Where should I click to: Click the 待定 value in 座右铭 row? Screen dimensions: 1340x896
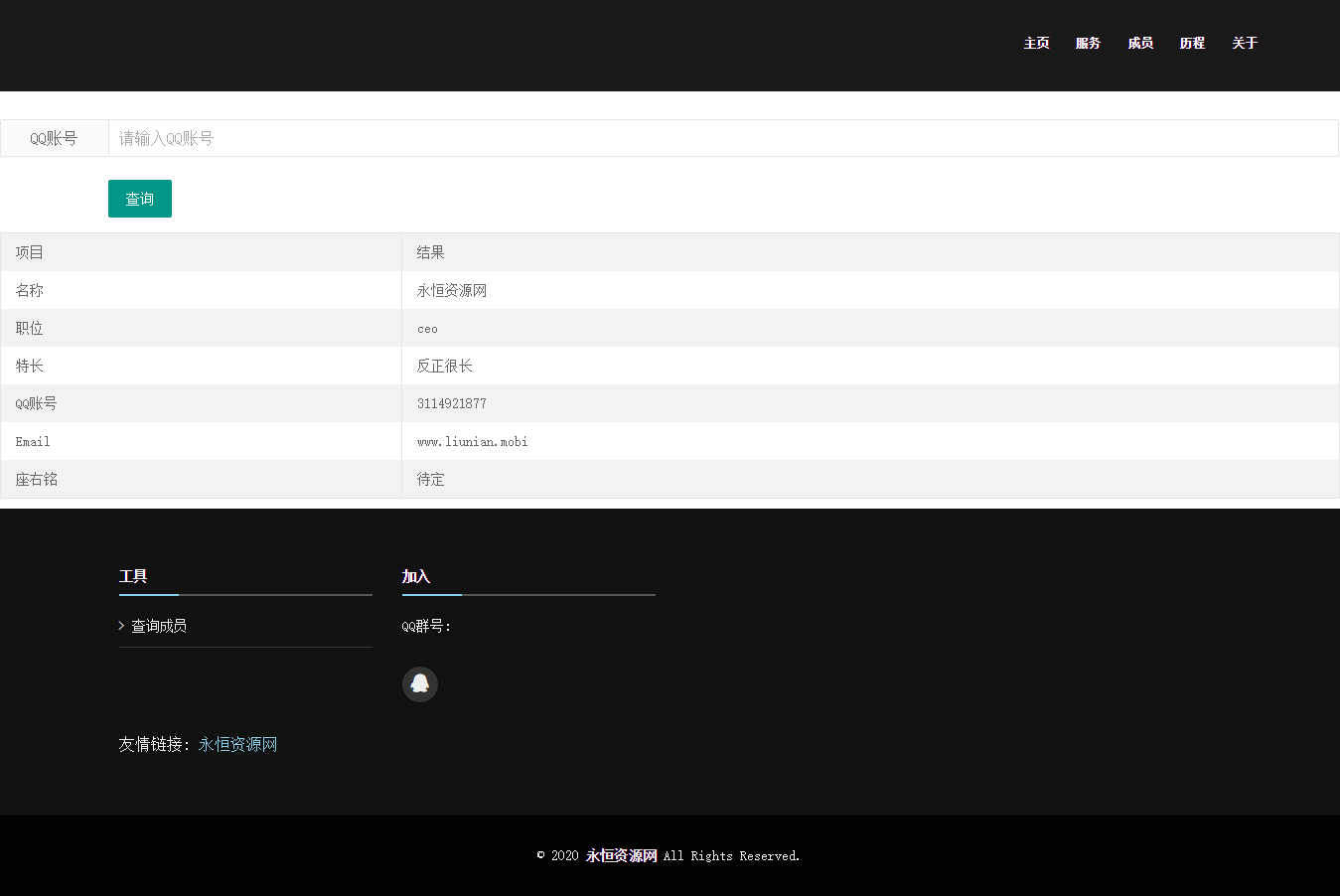pyautogui.click(x=430, y=479)
